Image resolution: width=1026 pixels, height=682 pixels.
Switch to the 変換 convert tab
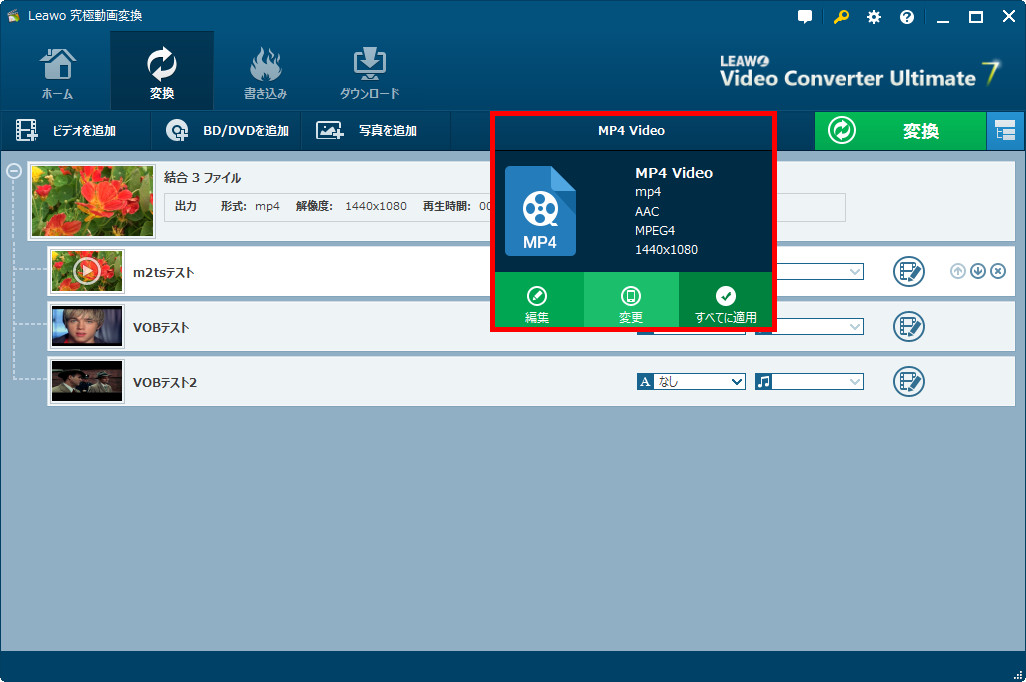pos(162,73)
